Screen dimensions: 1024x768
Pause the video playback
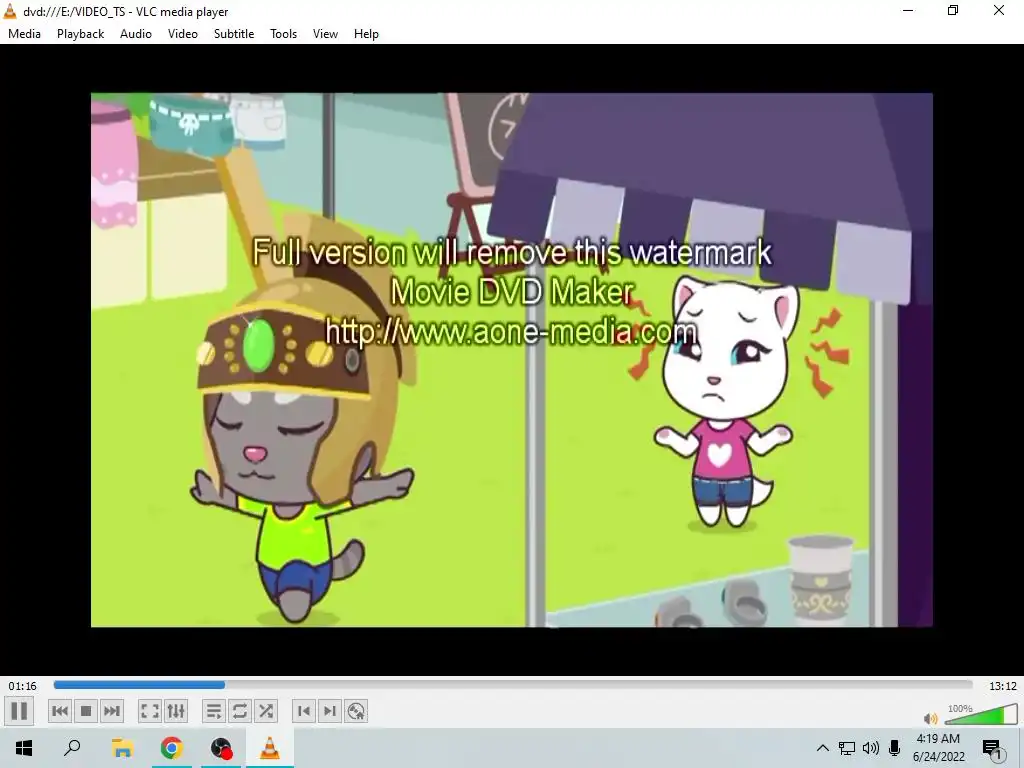[19, 711]
